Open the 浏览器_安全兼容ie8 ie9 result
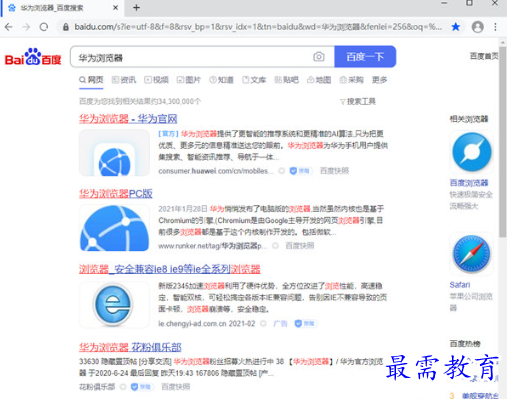Image resolution: width=507 pixels, height=399 pixels. 170,269
